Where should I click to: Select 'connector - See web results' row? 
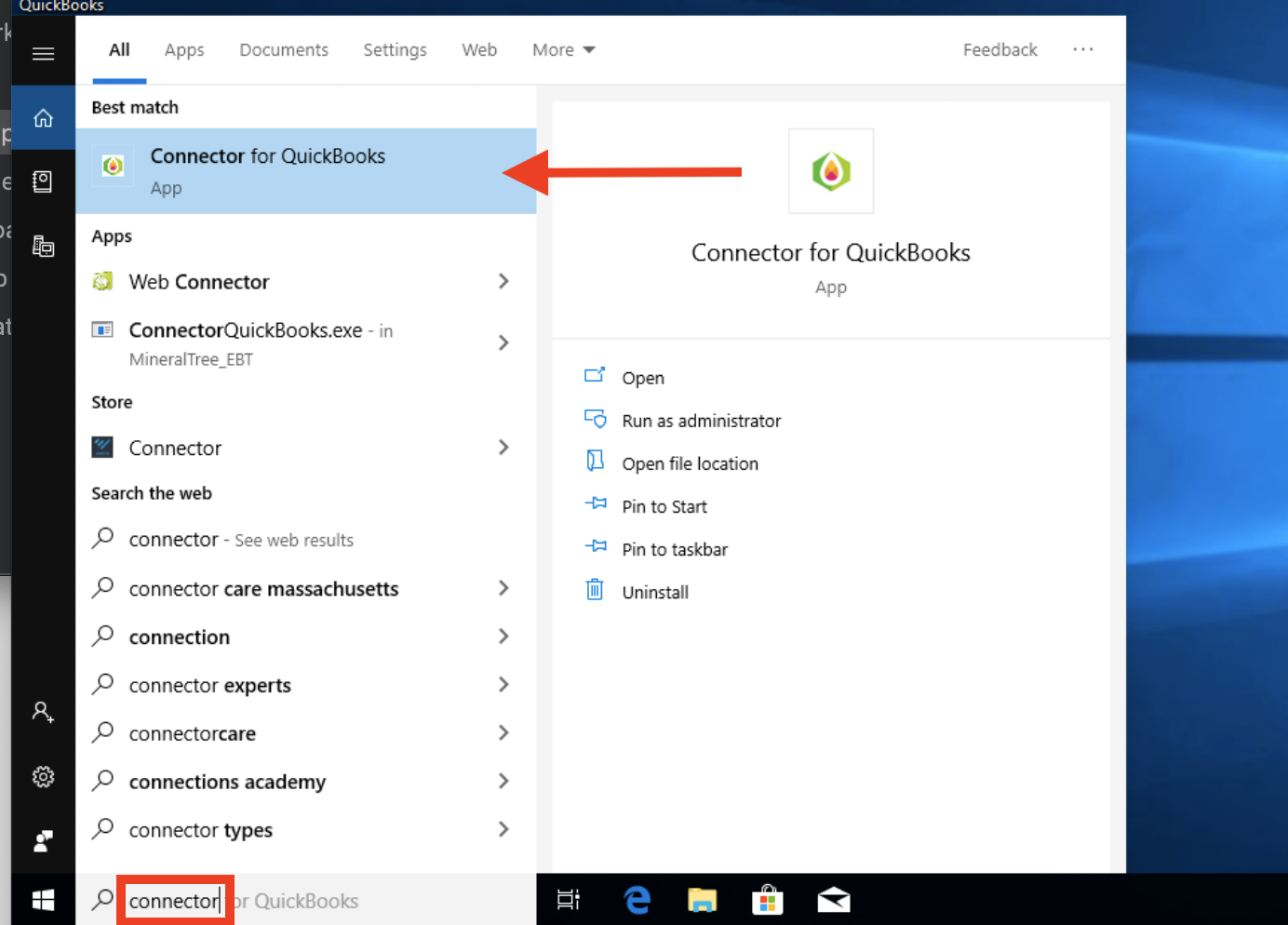(306, 540)
